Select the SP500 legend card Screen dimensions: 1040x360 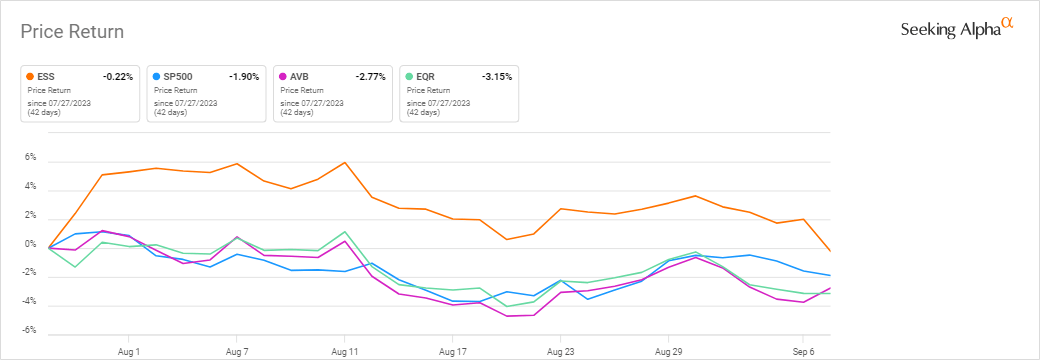(206, 93)
